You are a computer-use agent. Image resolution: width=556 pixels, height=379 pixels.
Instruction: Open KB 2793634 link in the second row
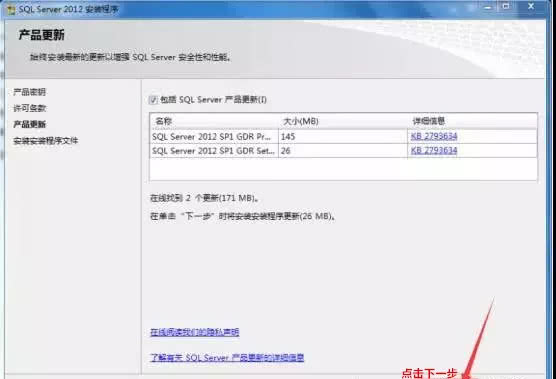click(x=434, y=151)
